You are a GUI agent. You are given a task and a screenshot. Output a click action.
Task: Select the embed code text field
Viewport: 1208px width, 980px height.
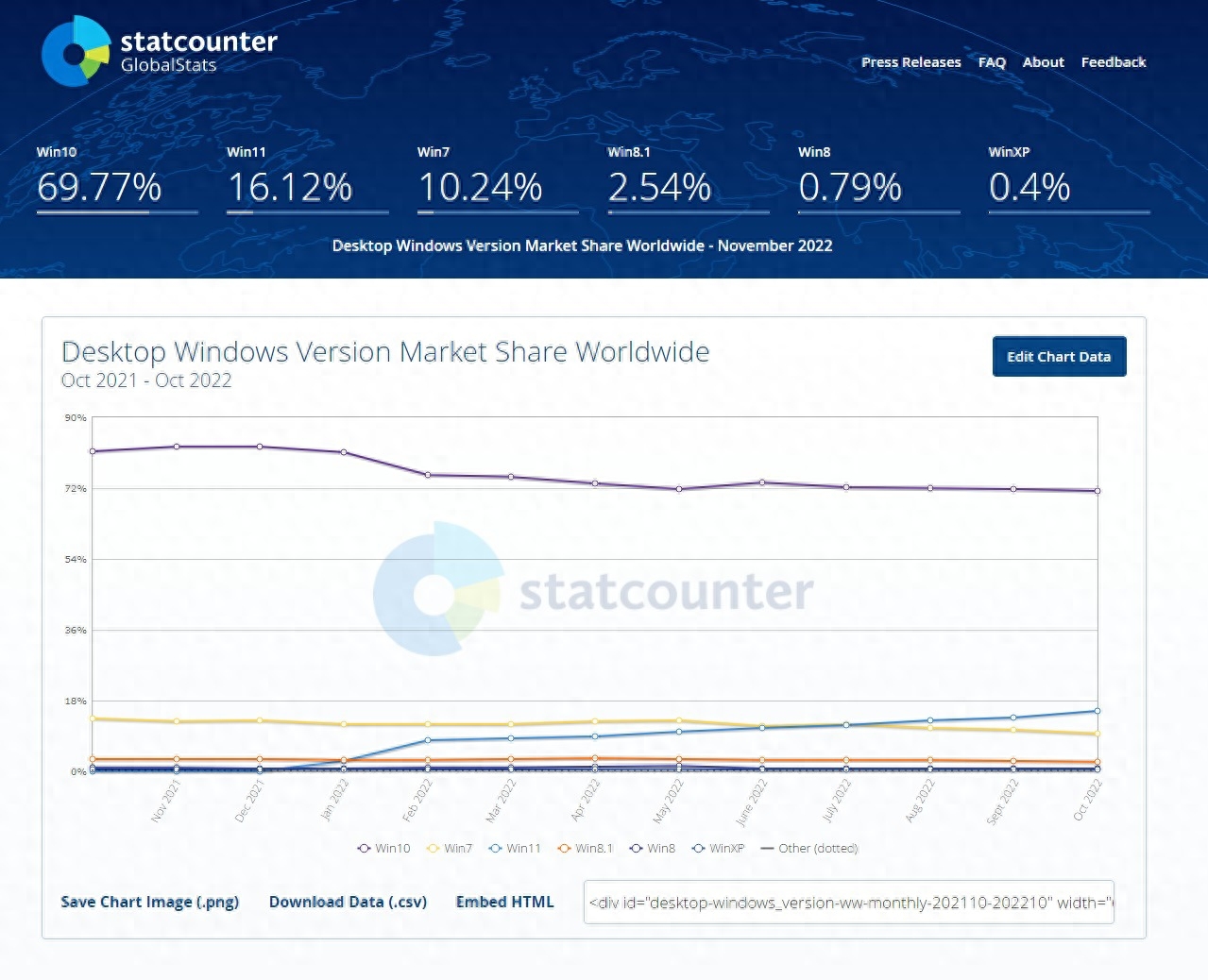[848, 903]
